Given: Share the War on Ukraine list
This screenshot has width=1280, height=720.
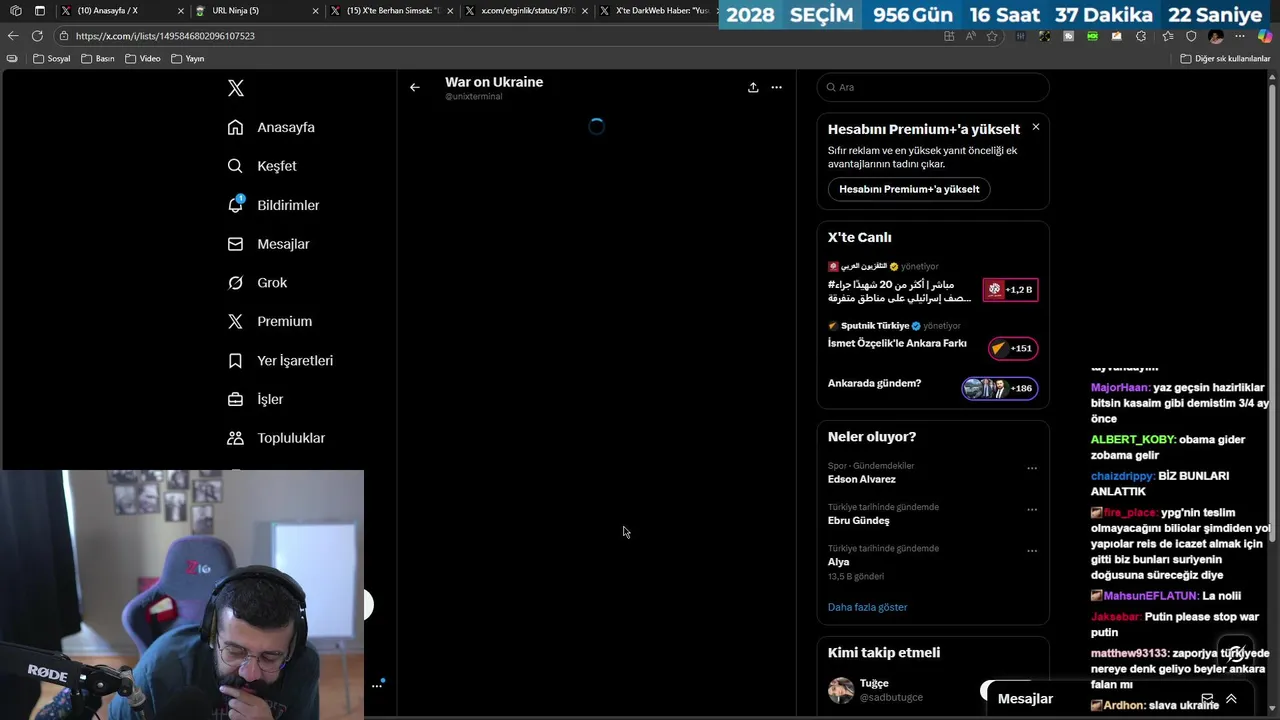Looking at the screenshot, I should point(753,87).
